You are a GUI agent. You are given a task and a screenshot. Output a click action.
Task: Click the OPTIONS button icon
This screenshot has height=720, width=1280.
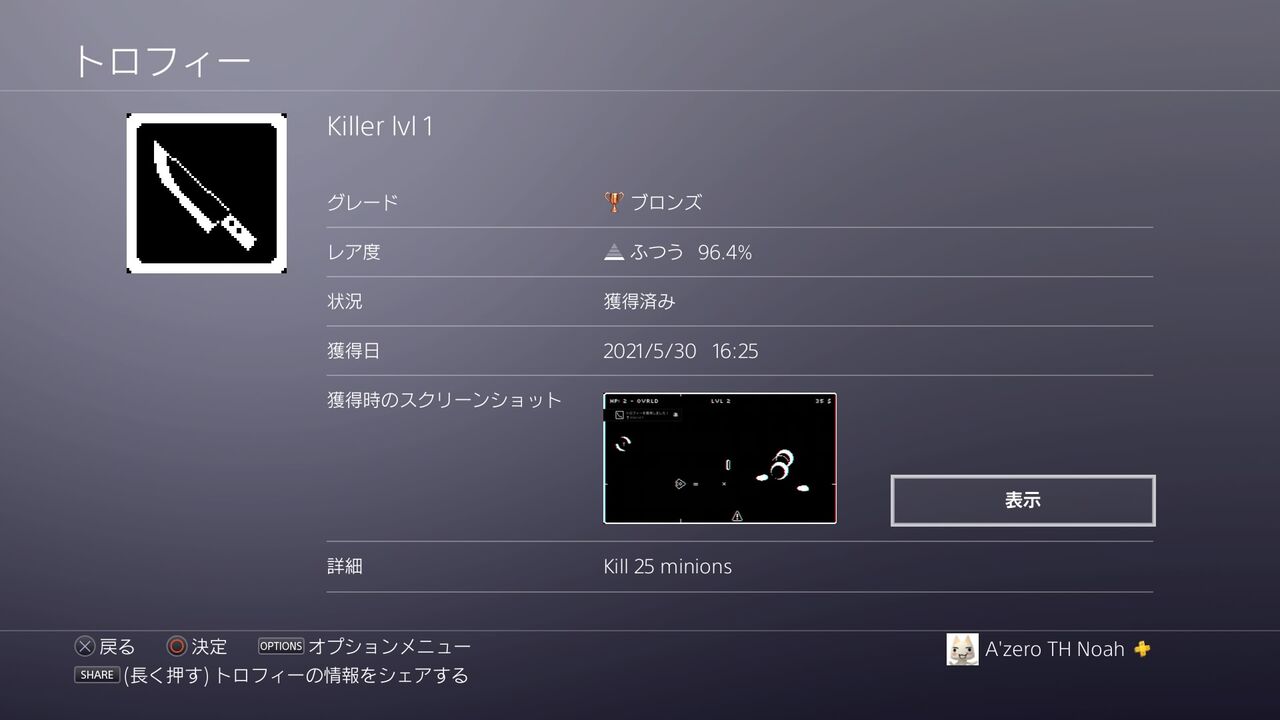(281, 646)
